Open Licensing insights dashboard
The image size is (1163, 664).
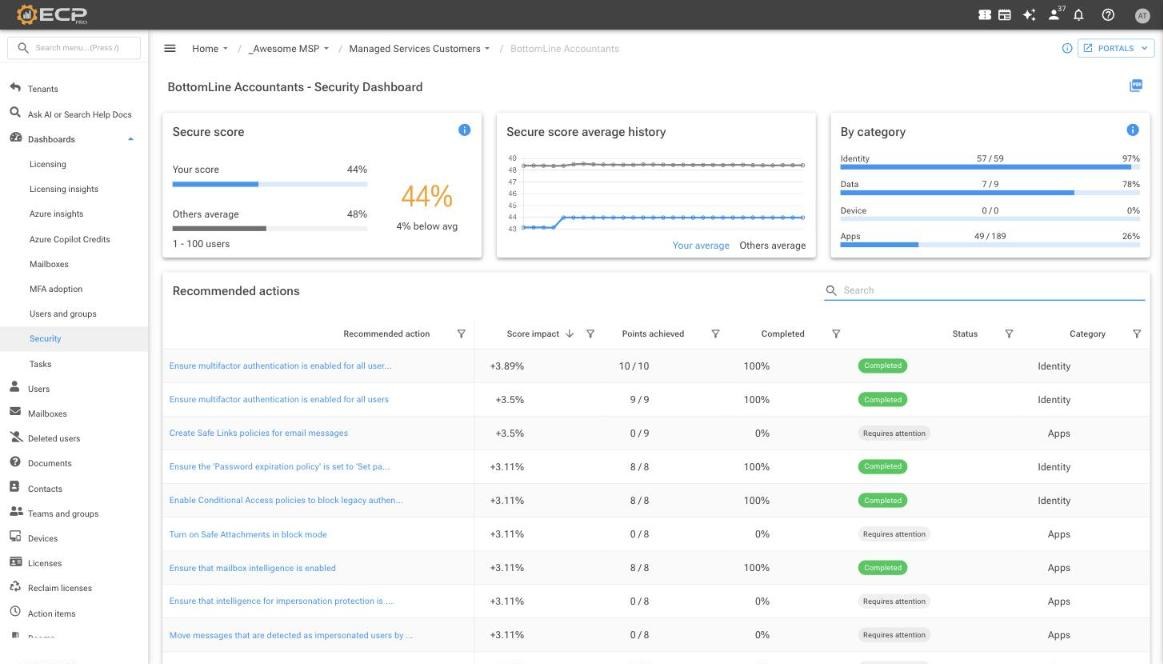click(64, 189)
